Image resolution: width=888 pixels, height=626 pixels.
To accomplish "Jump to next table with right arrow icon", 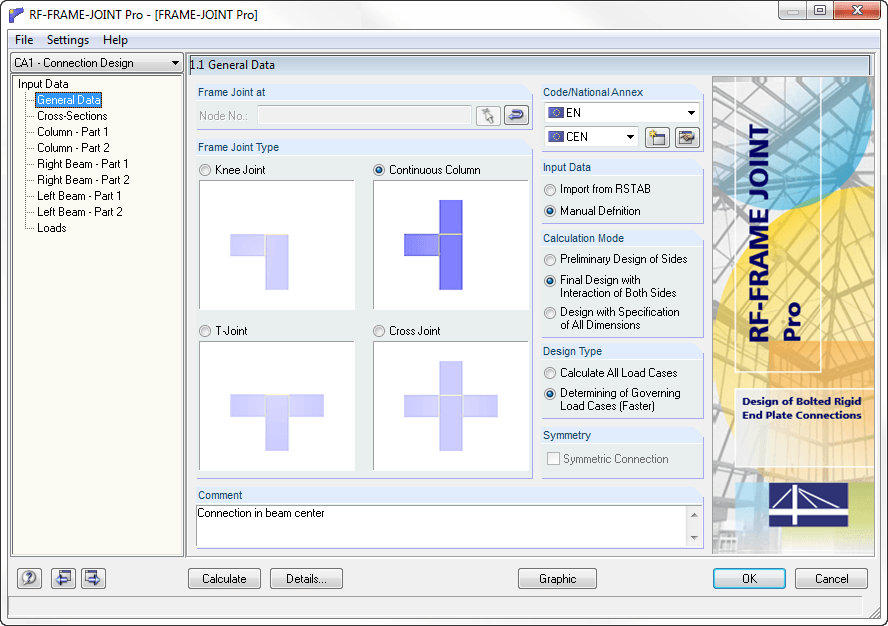I will click(x=92, y=578).
